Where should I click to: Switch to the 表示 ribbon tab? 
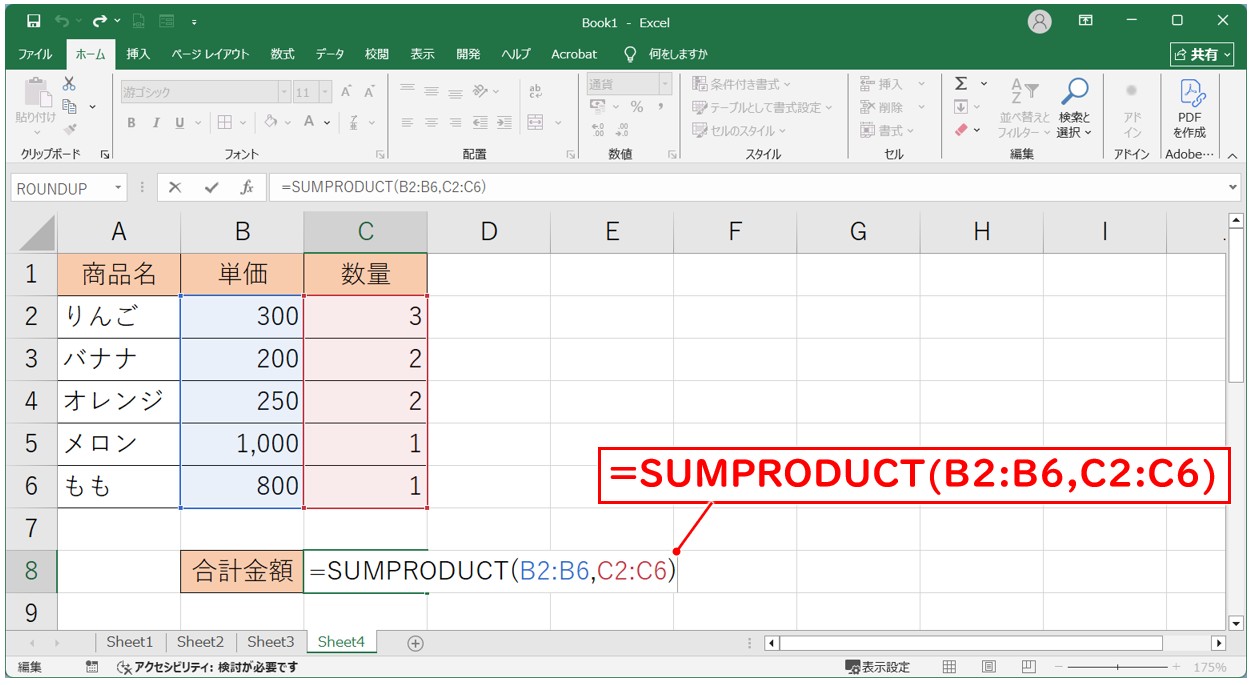pyautogui.click(x=422, y=54)
